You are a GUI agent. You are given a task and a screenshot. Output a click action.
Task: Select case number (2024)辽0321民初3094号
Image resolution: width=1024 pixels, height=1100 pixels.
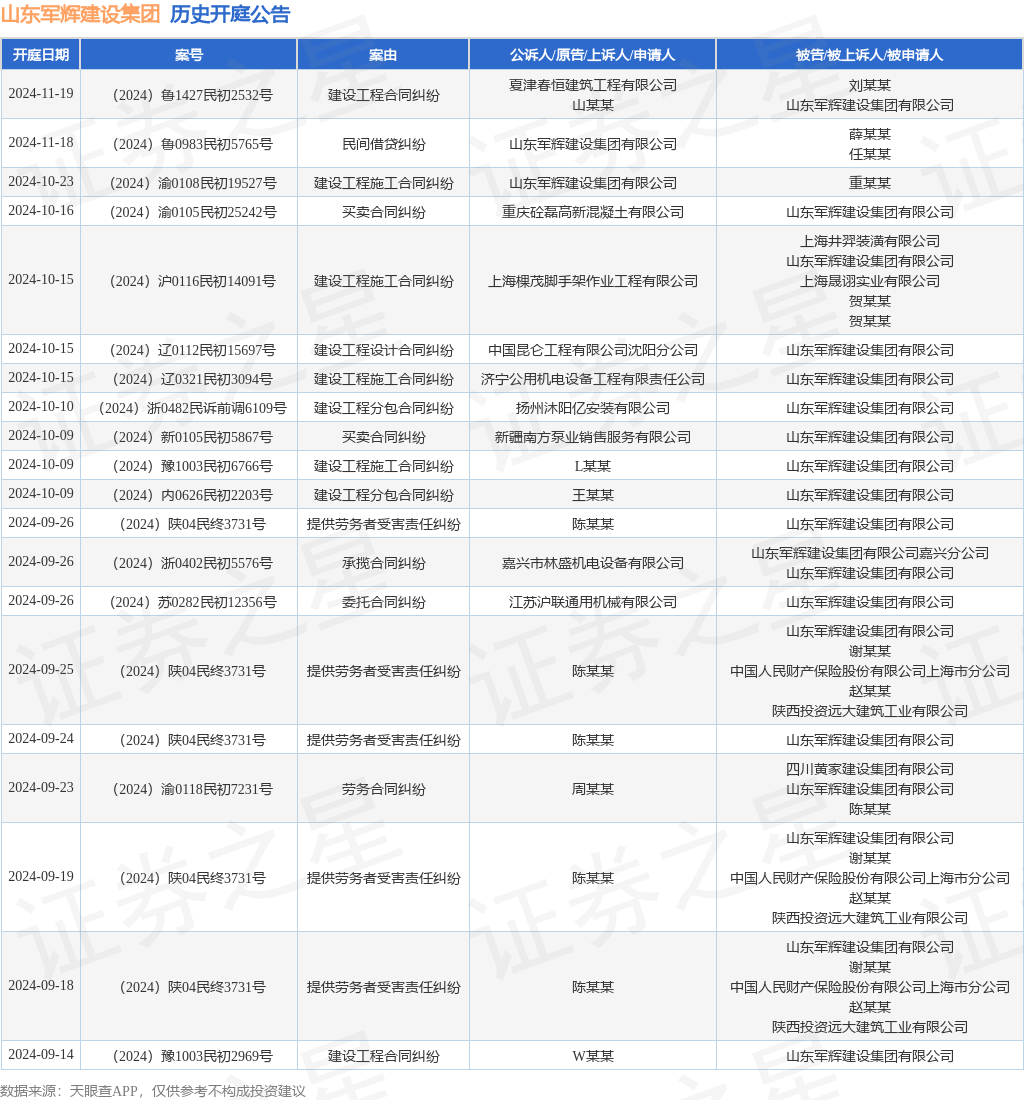click(x=192, y=380)
